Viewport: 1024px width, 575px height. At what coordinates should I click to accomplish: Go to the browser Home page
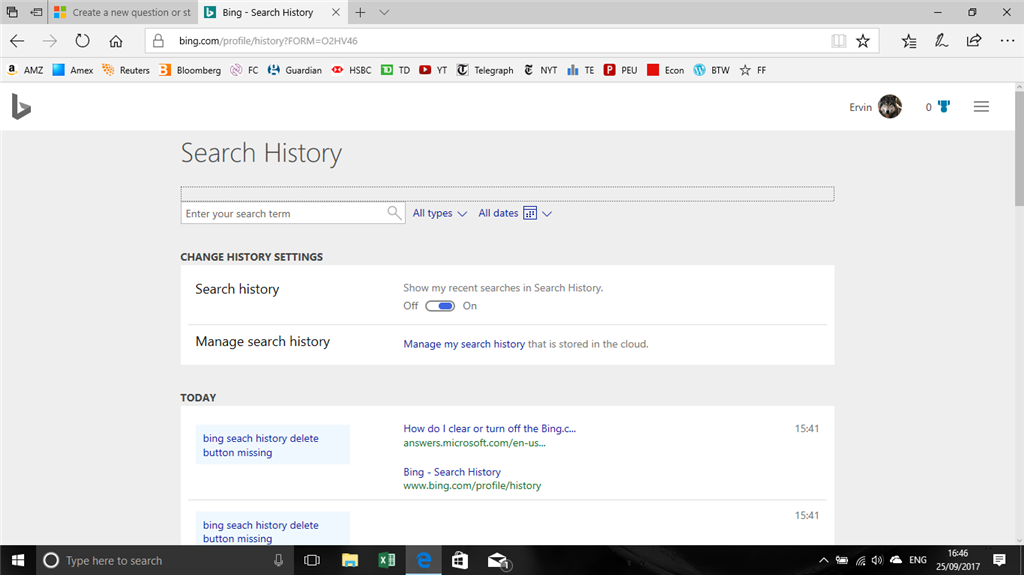coord(116,41)
